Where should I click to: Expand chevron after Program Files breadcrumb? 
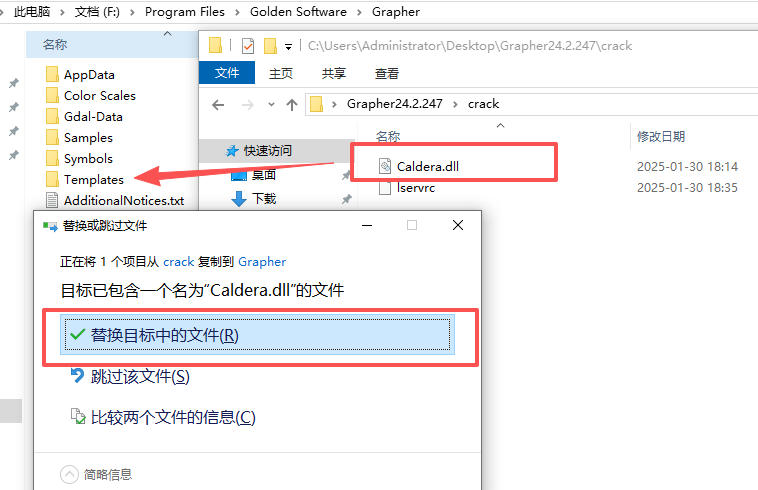237,13
